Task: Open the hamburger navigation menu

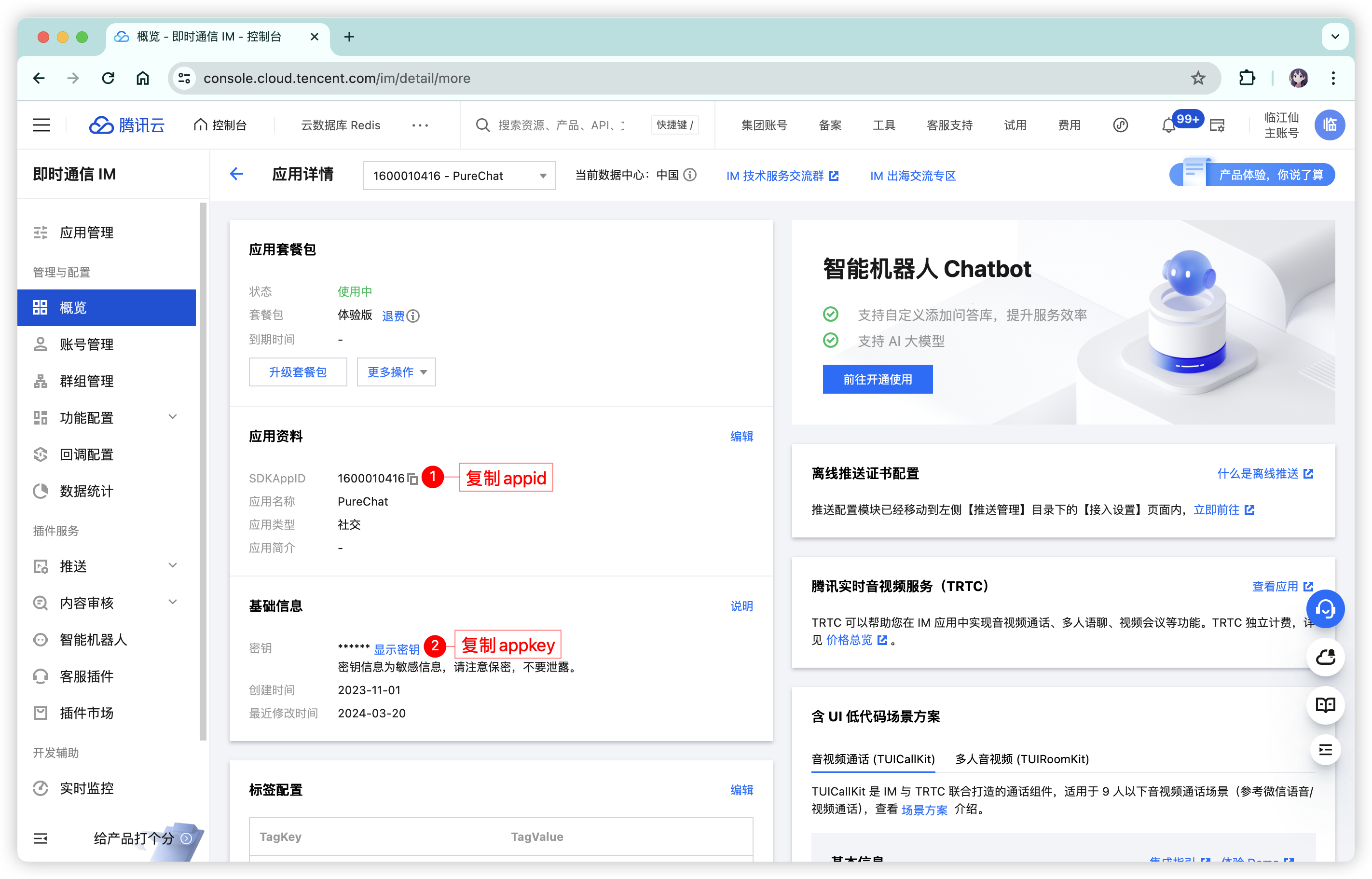Action: [x=41, y=125]
